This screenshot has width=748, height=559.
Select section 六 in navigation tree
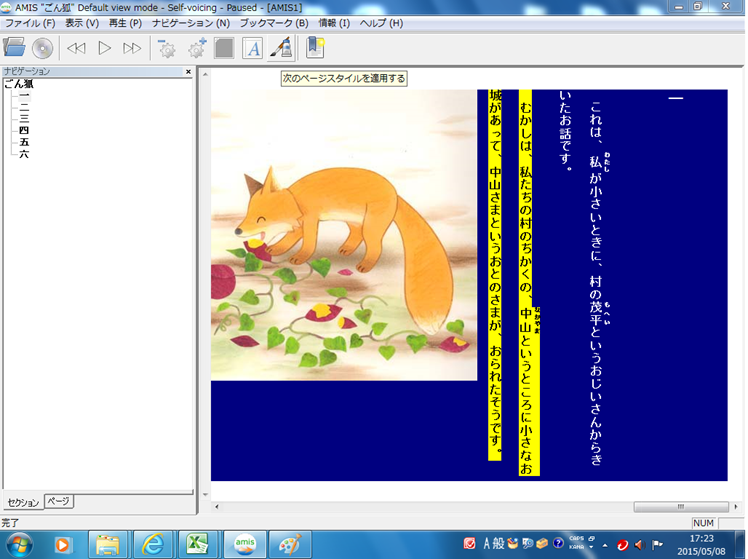pyautogui.click(x=24, y=154)
